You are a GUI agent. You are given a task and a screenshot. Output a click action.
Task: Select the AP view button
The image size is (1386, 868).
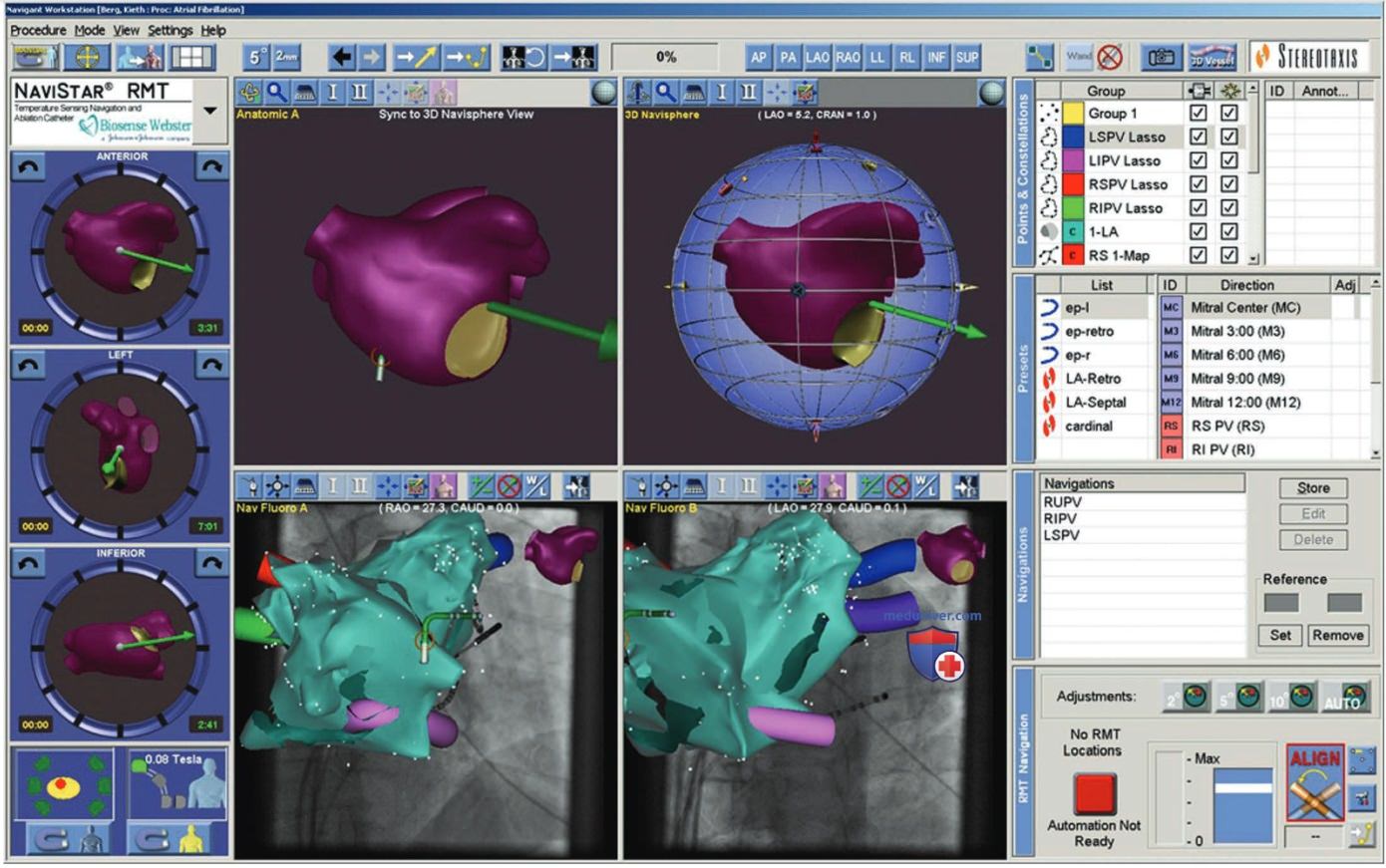click(759, 58)
